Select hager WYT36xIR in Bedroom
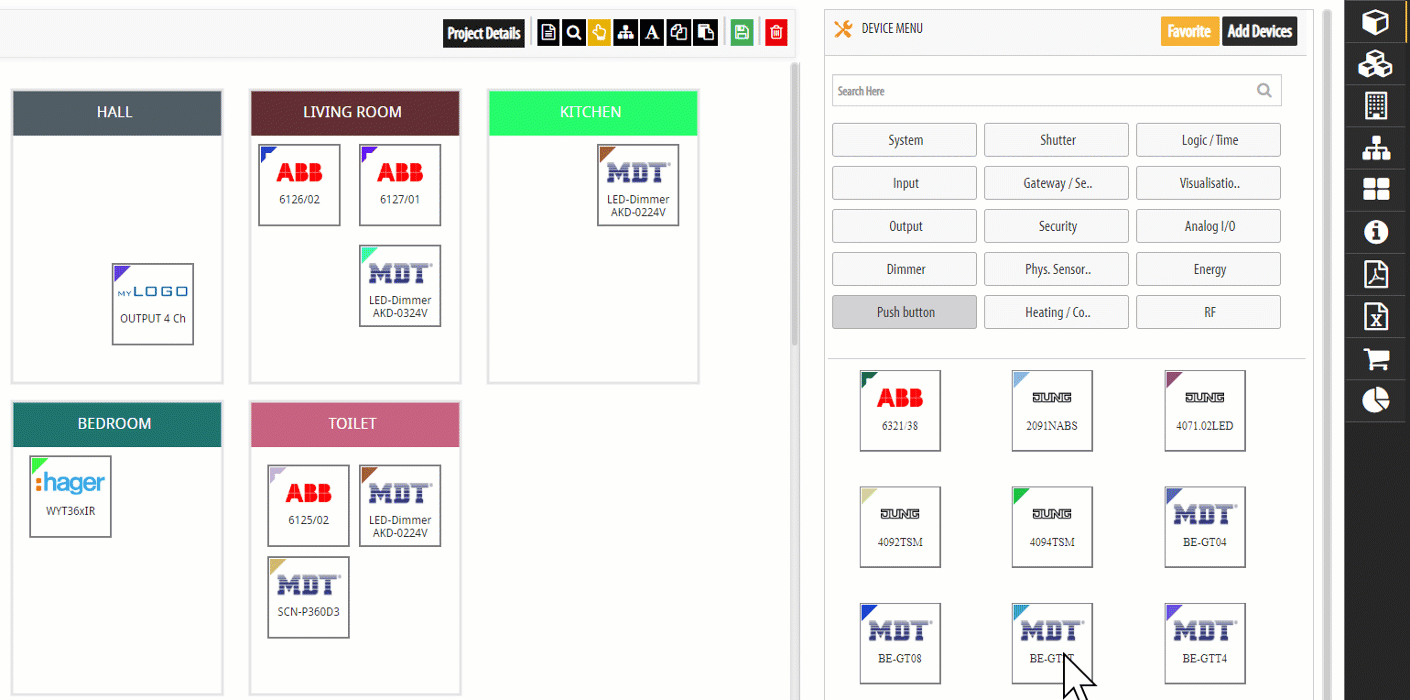This screenshot has width=1410, height=700. tap(70, 497)
